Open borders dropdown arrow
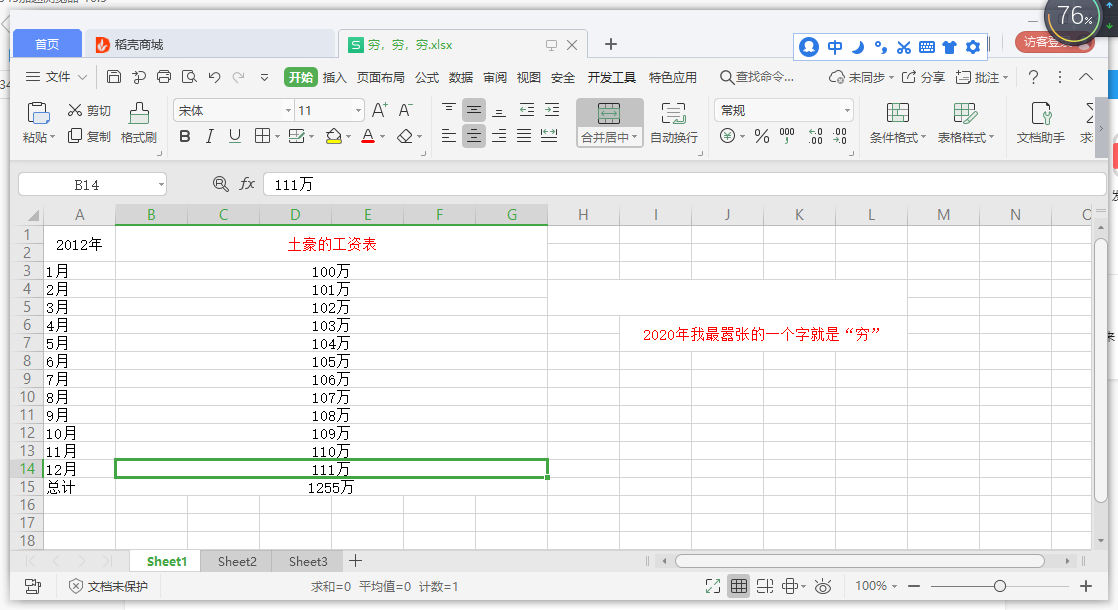1118x610 pixels. 277,136
